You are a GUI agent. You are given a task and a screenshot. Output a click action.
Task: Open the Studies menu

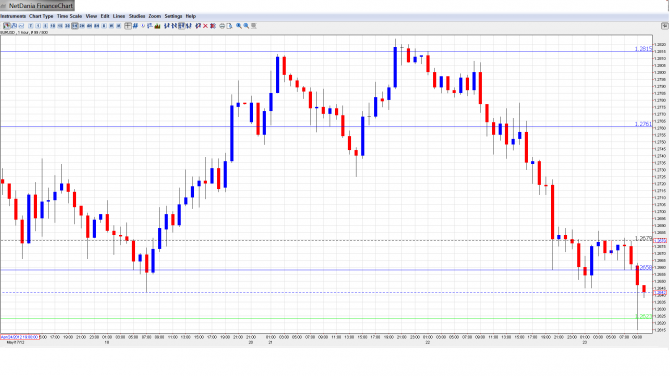(137, 16)
